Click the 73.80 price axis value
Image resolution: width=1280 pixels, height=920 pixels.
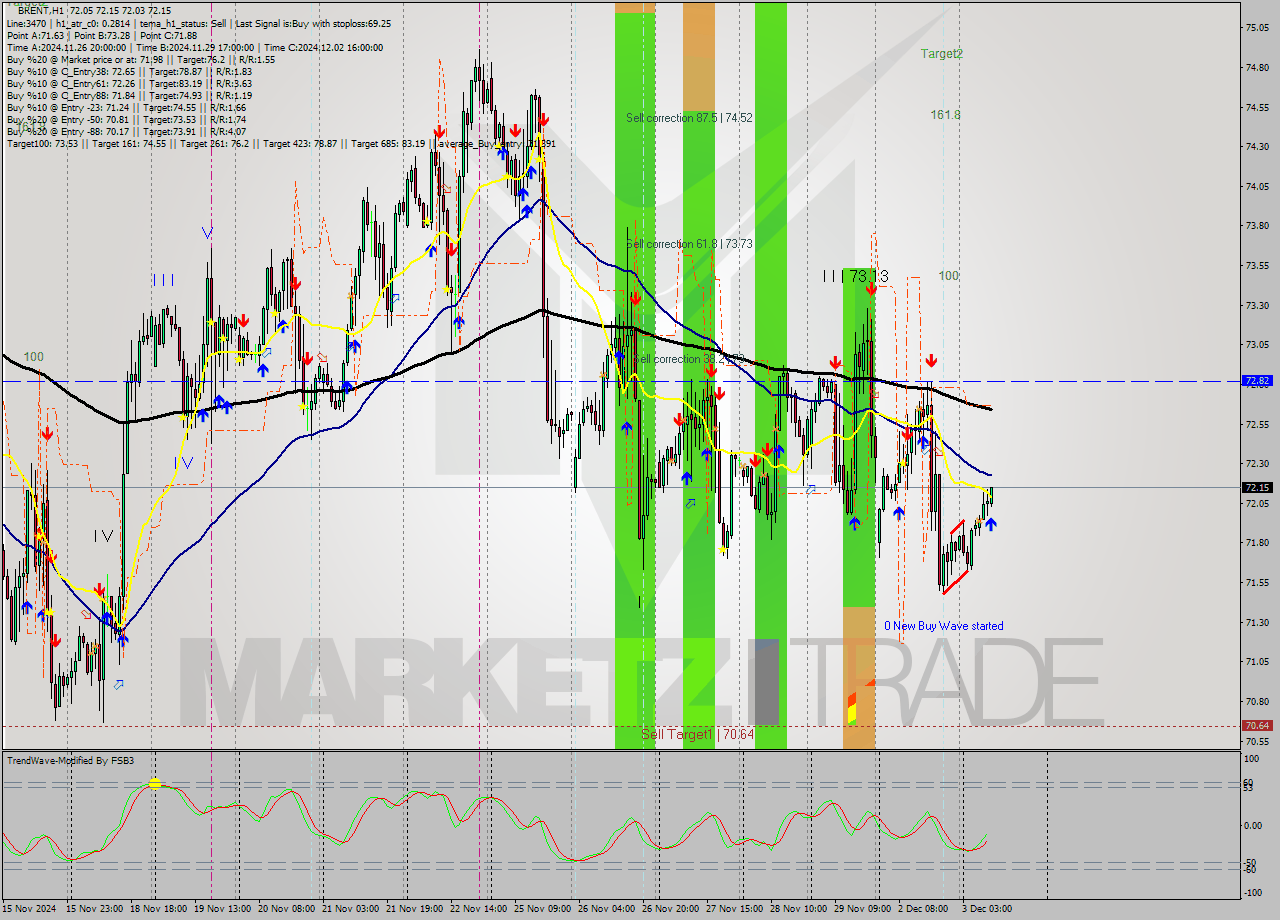1257,226
